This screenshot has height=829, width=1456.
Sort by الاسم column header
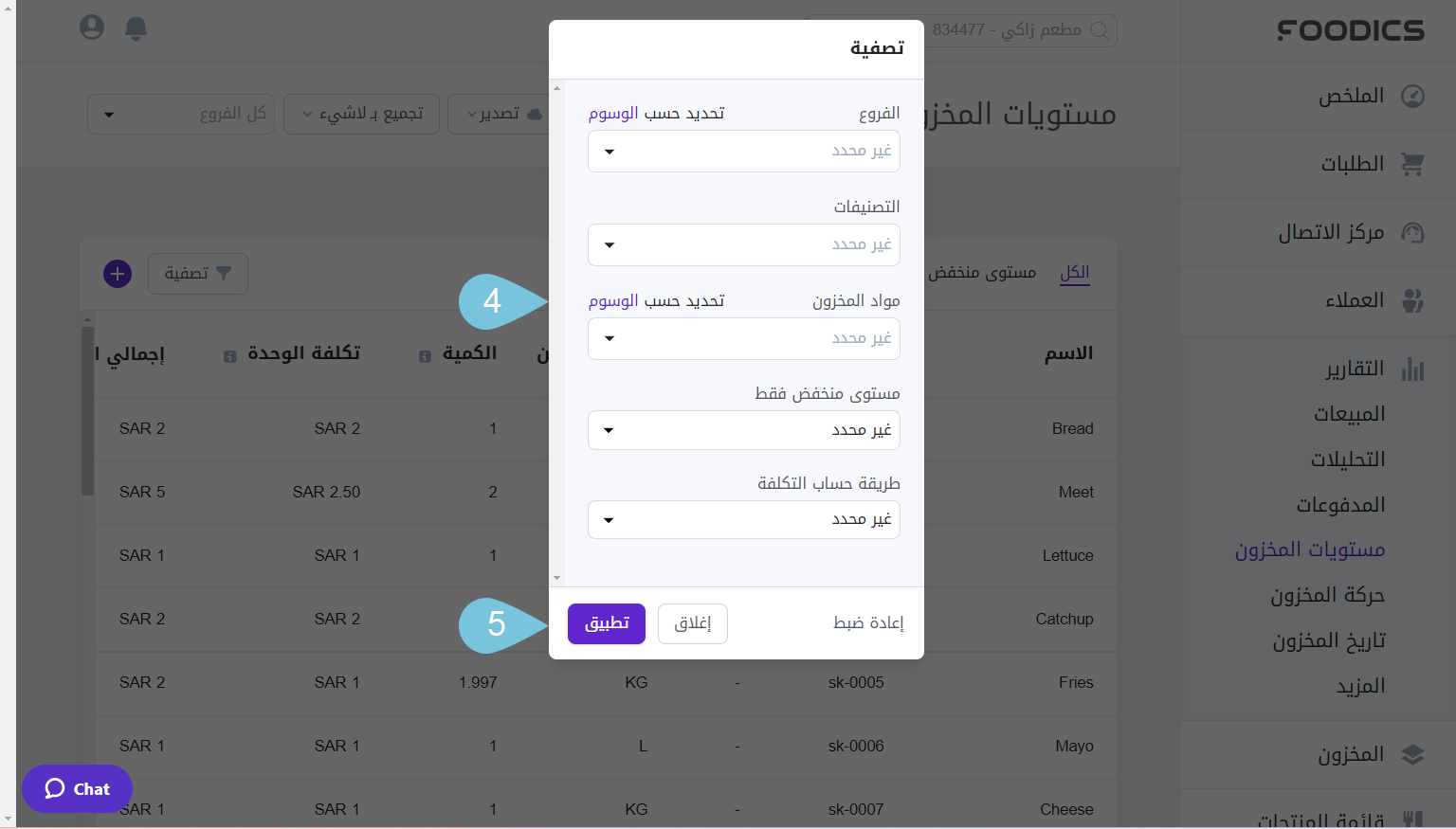1069,353
